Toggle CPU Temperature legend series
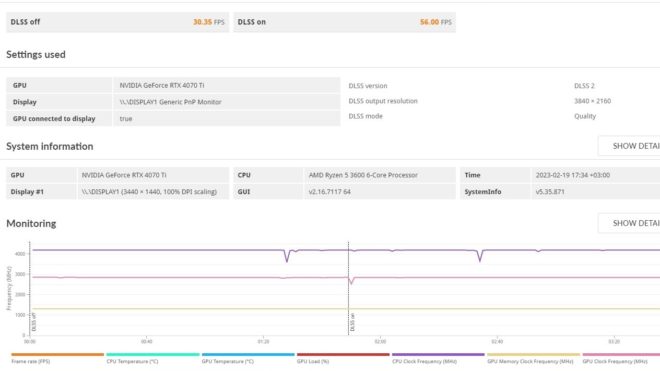Screen dimensions: 660x371 [x=153, y=358]
